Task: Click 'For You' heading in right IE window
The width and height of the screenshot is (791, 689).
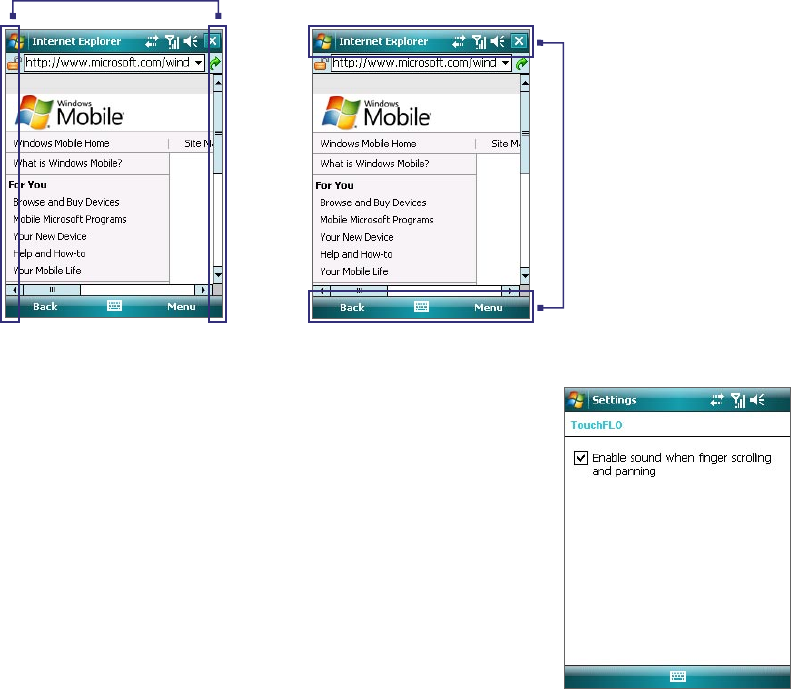Action: click(x=334, y=186)
